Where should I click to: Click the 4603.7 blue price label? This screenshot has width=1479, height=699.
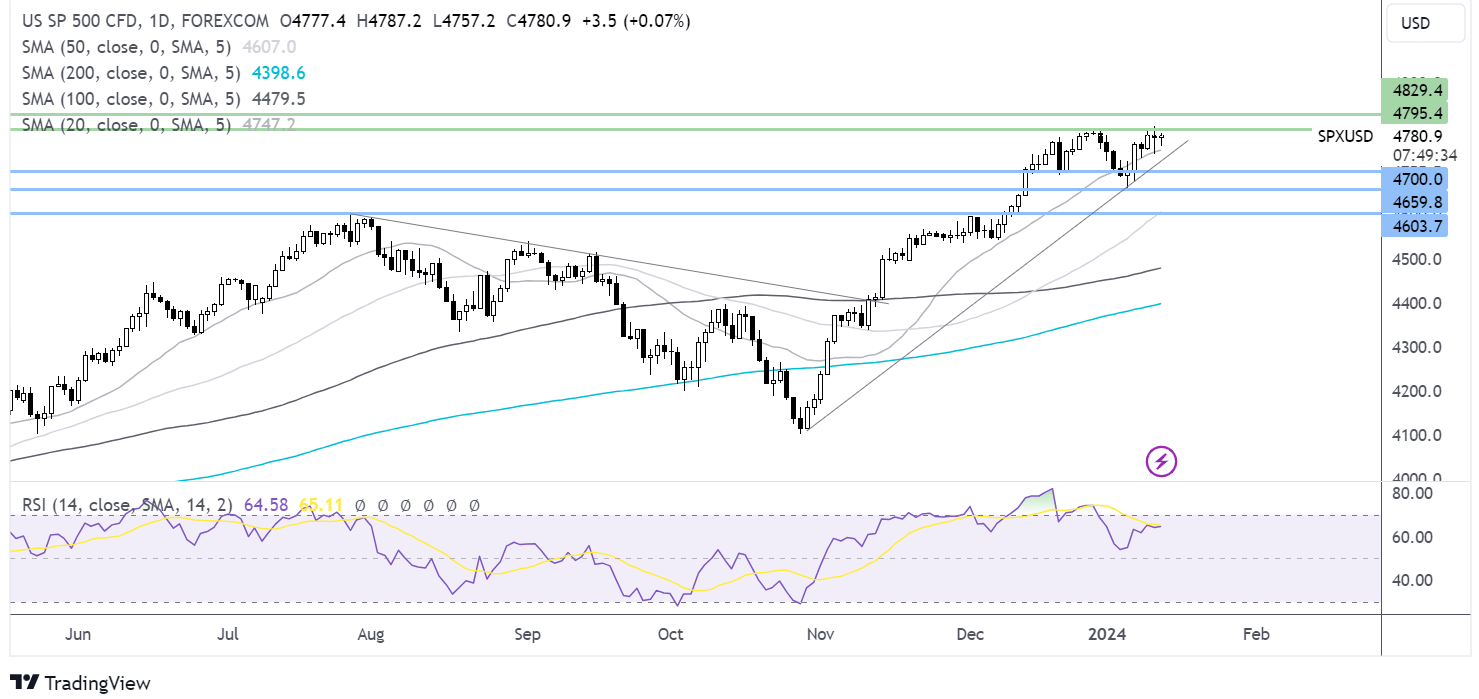(1414, 226)
